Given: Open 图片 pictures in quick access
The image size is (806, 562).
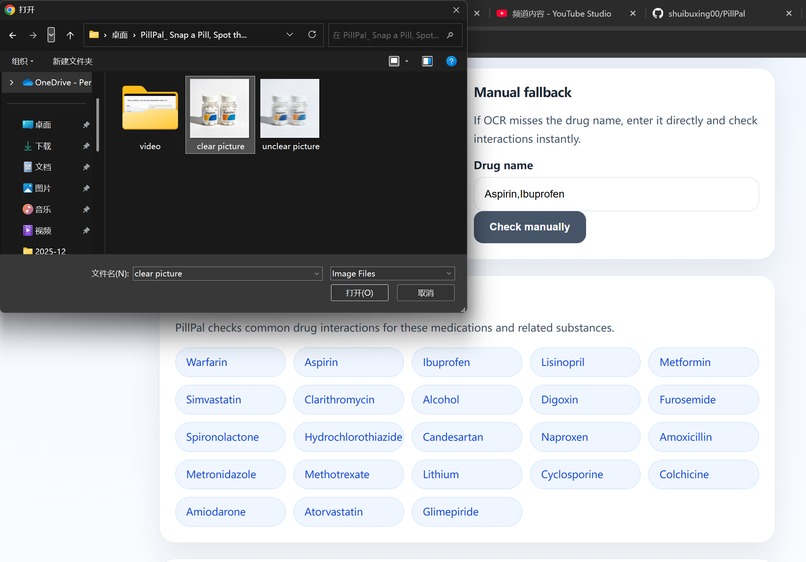Looking at the screenshot, I should click(x=37, y=188).
